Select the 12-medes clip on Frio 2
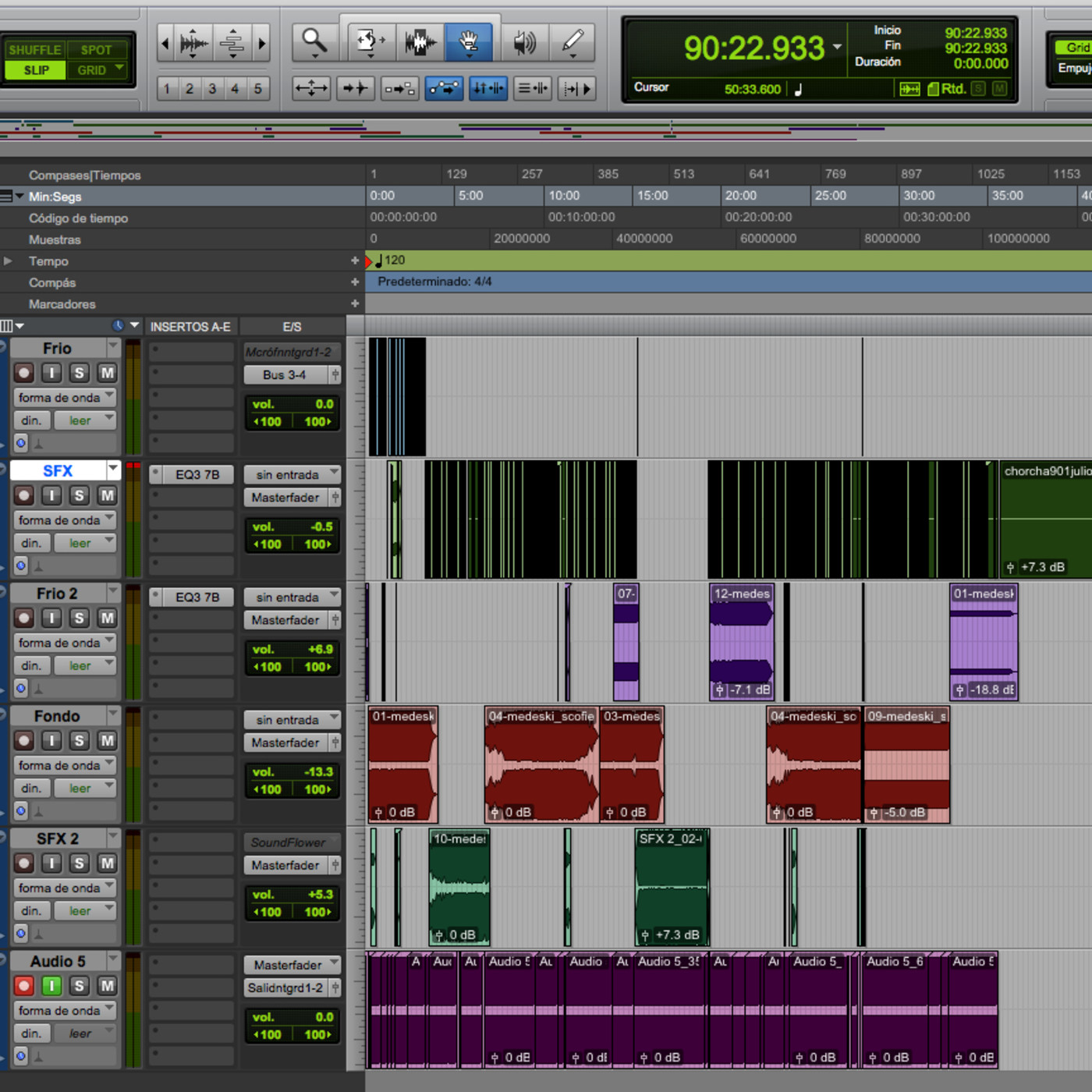This screenshot has width=1092, height=1092. tap(742, 642)
